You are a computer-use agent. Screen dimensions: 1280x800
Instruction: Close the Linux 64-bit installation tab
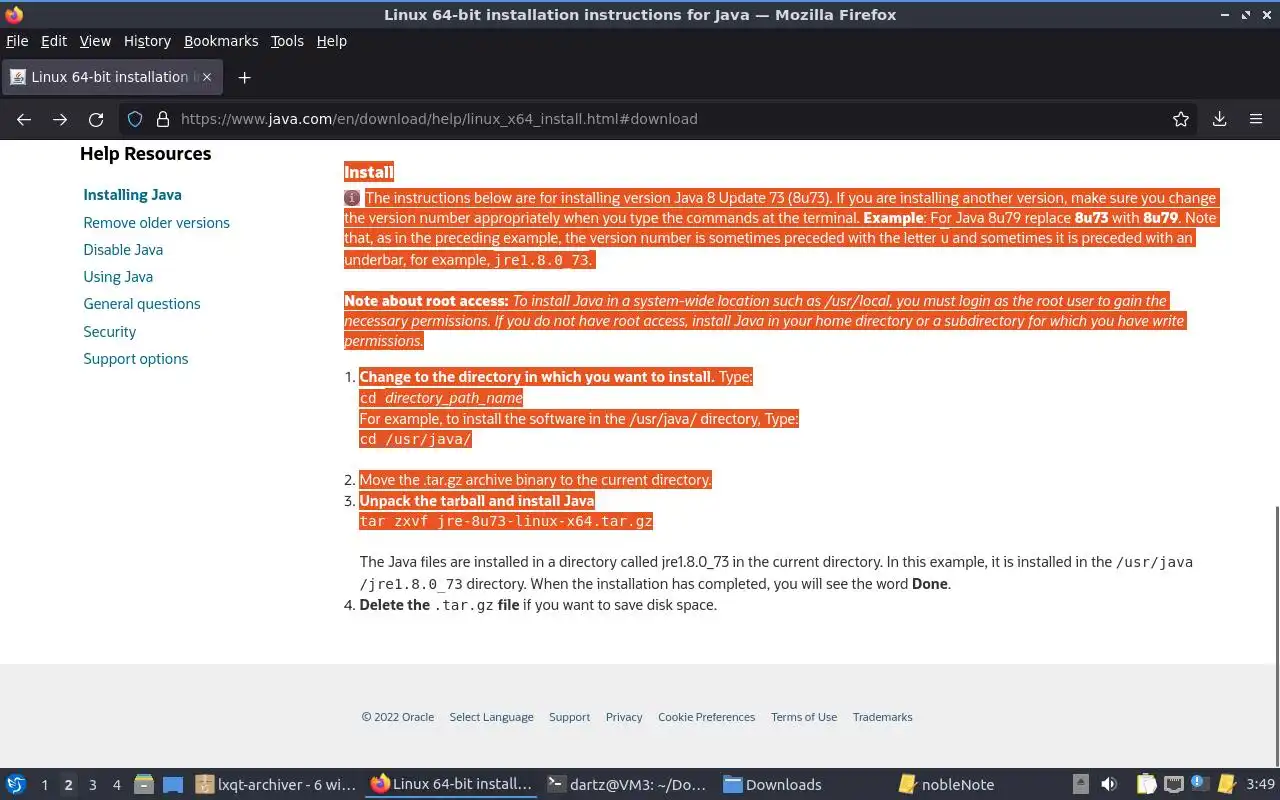207,77
